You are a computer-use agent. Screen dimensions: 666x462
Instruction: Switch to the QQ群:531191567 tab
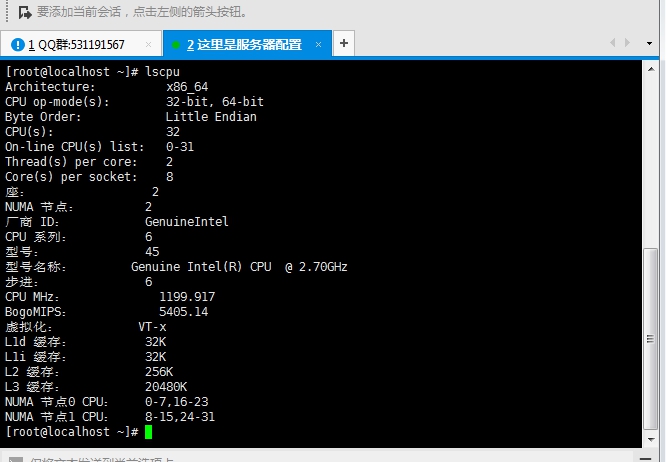(x=81, y=44)
